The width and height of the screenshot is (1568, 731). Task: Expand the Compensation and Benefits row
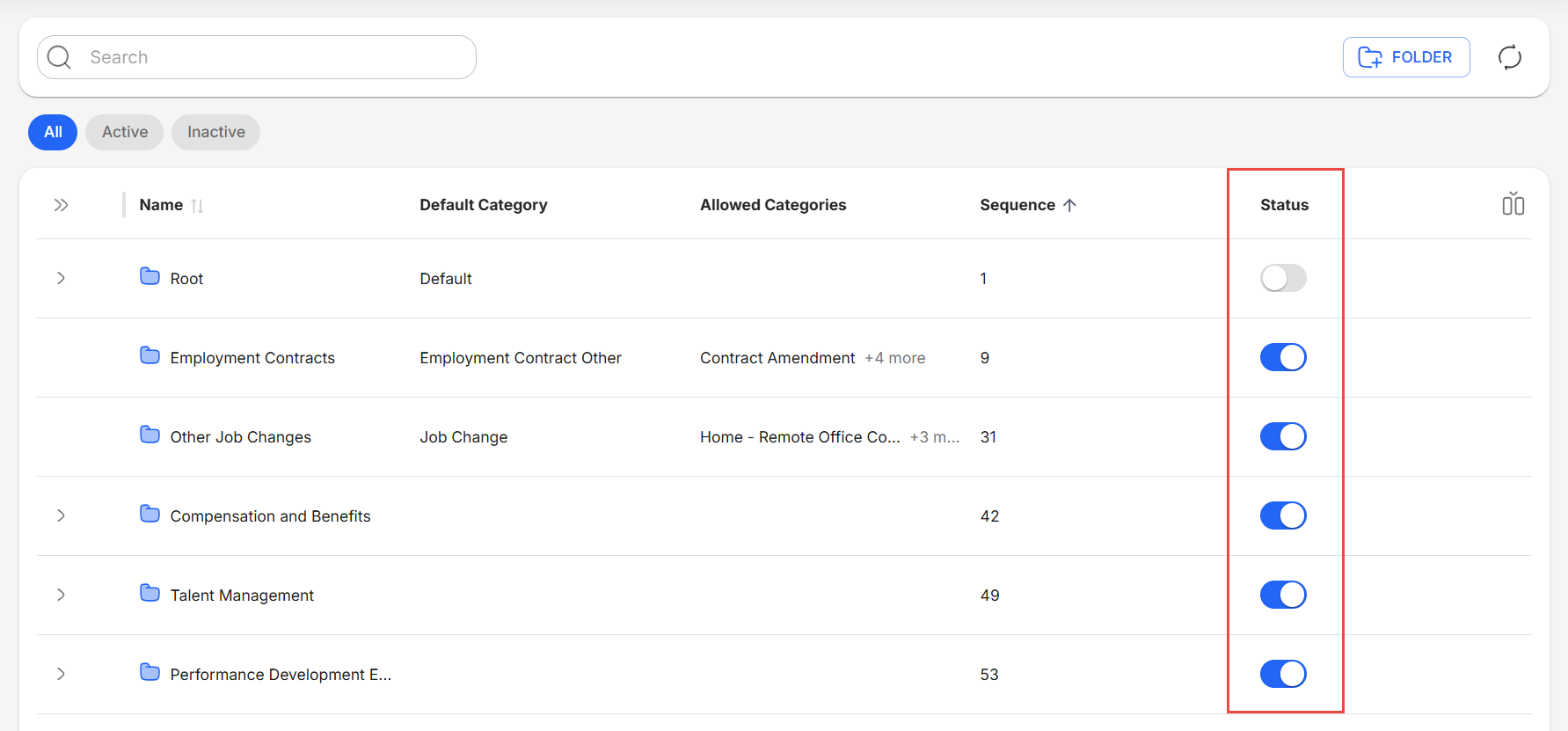tap(61, 515)
